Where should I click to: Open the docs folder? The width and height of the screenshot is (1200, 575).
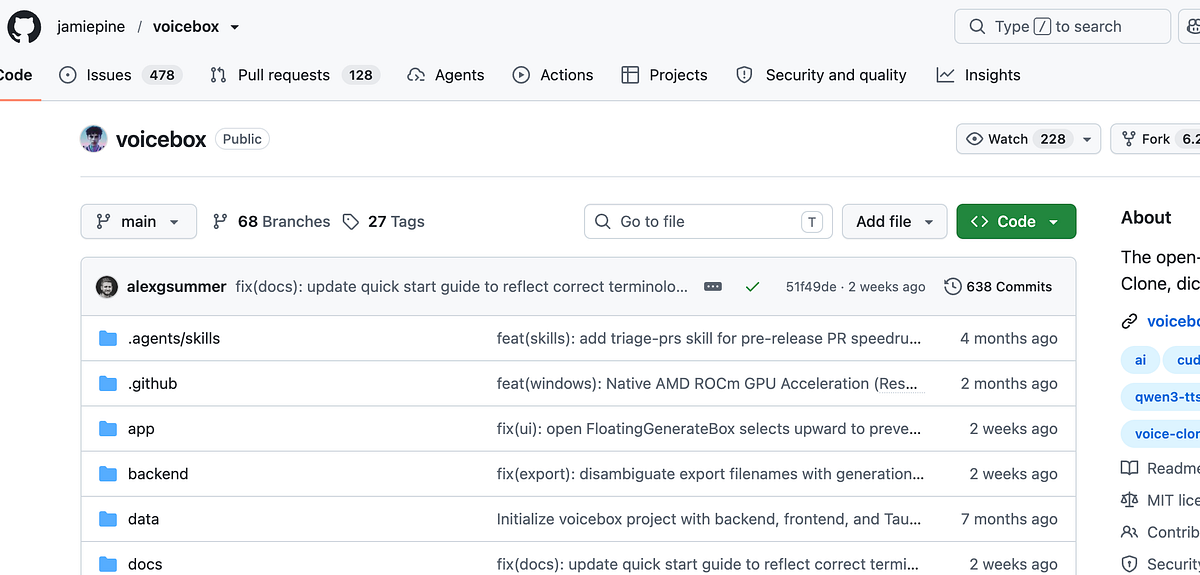pyautogui.click(x=145, y=564)
